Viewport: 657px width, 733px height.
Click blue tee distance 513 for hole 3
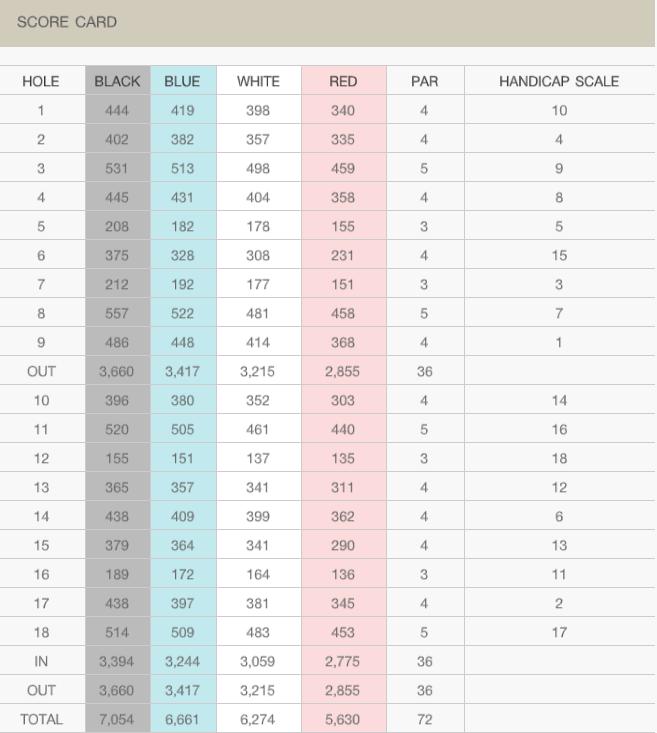[x=182, y=168]
